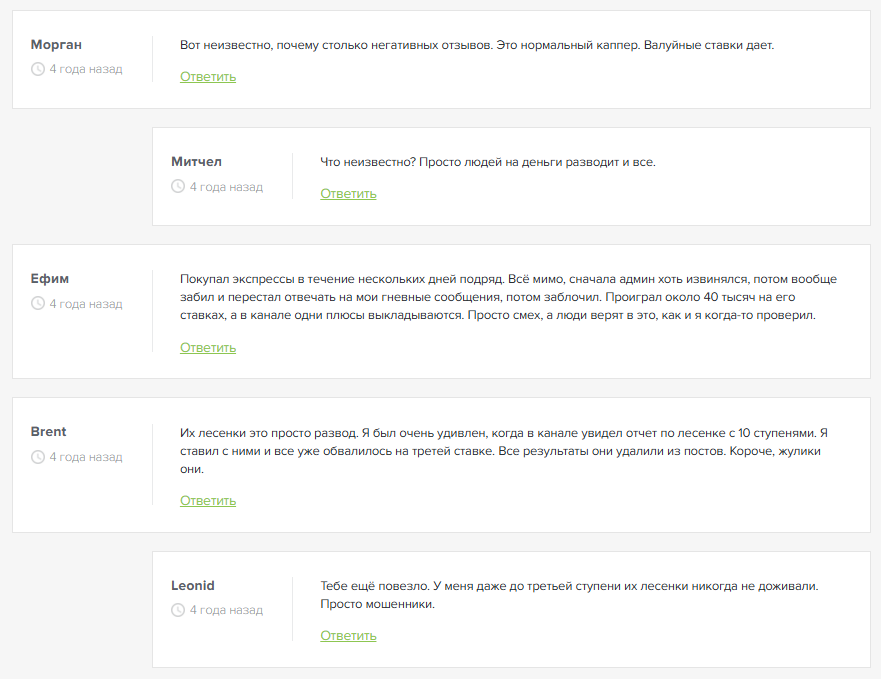Click the clock icon beside Морган's timestamp
This screenshot has height=679, width=881.
point(38,69)
